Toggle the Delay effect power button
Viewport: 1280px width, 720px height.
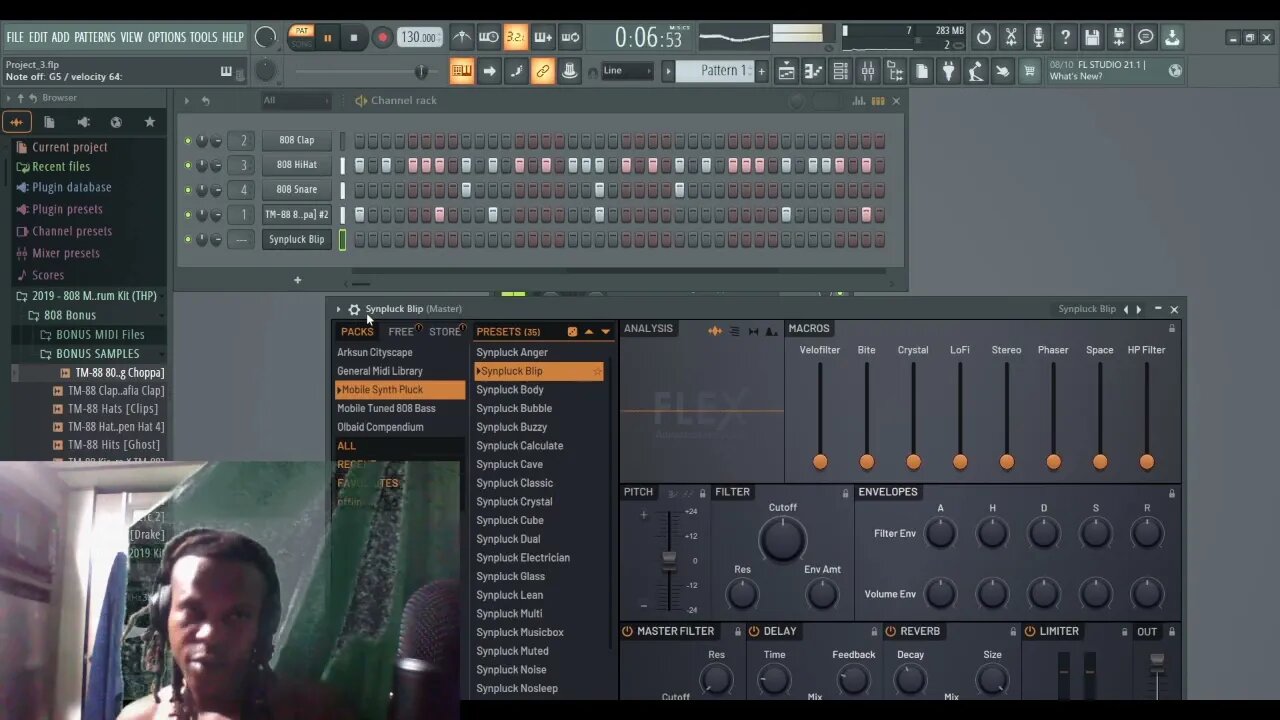(754, 631)
